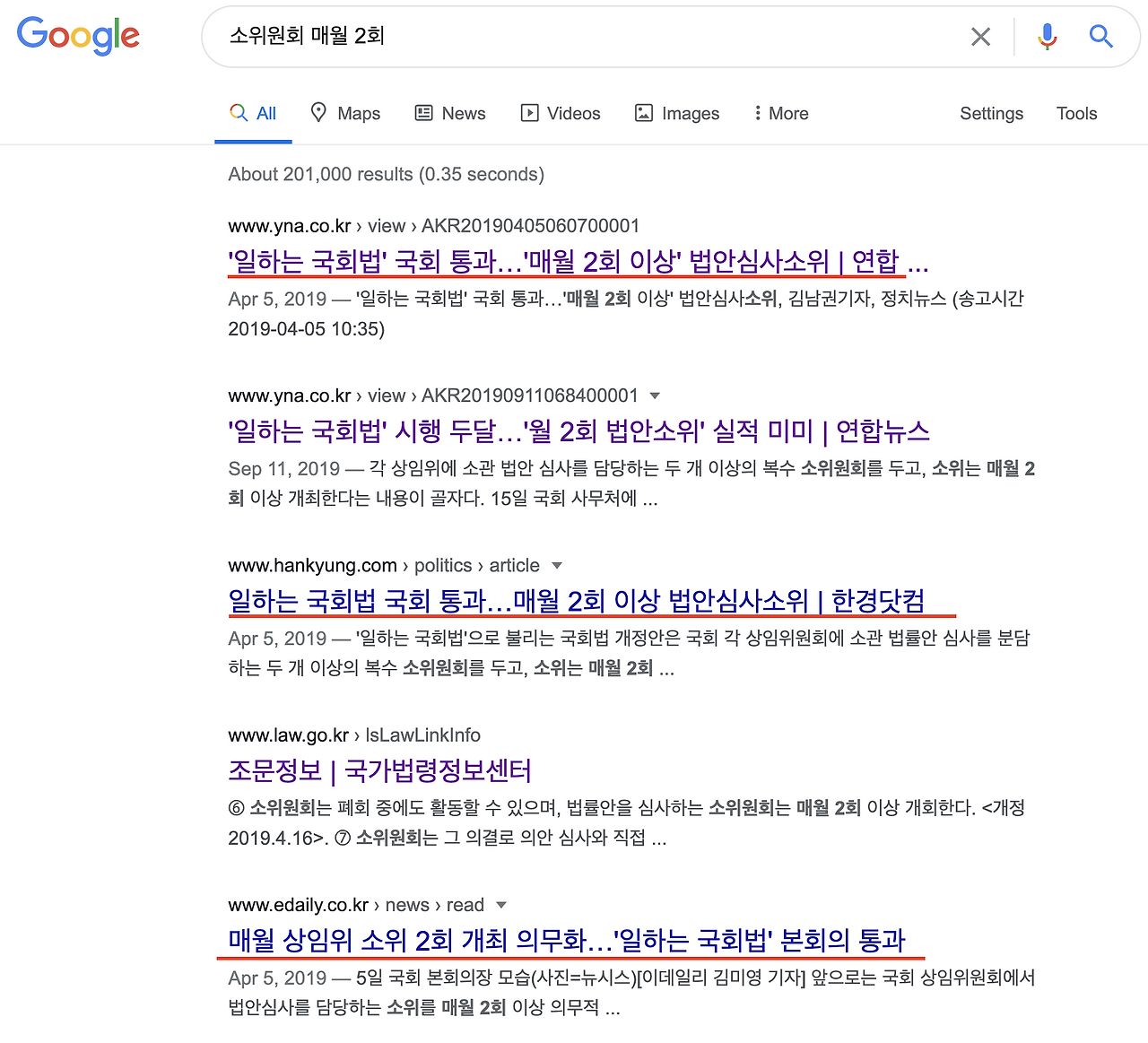Click the 'About 201,000 results' stats text
Viewport: 1148px width, 1043px height.
(x=387, y=174)
